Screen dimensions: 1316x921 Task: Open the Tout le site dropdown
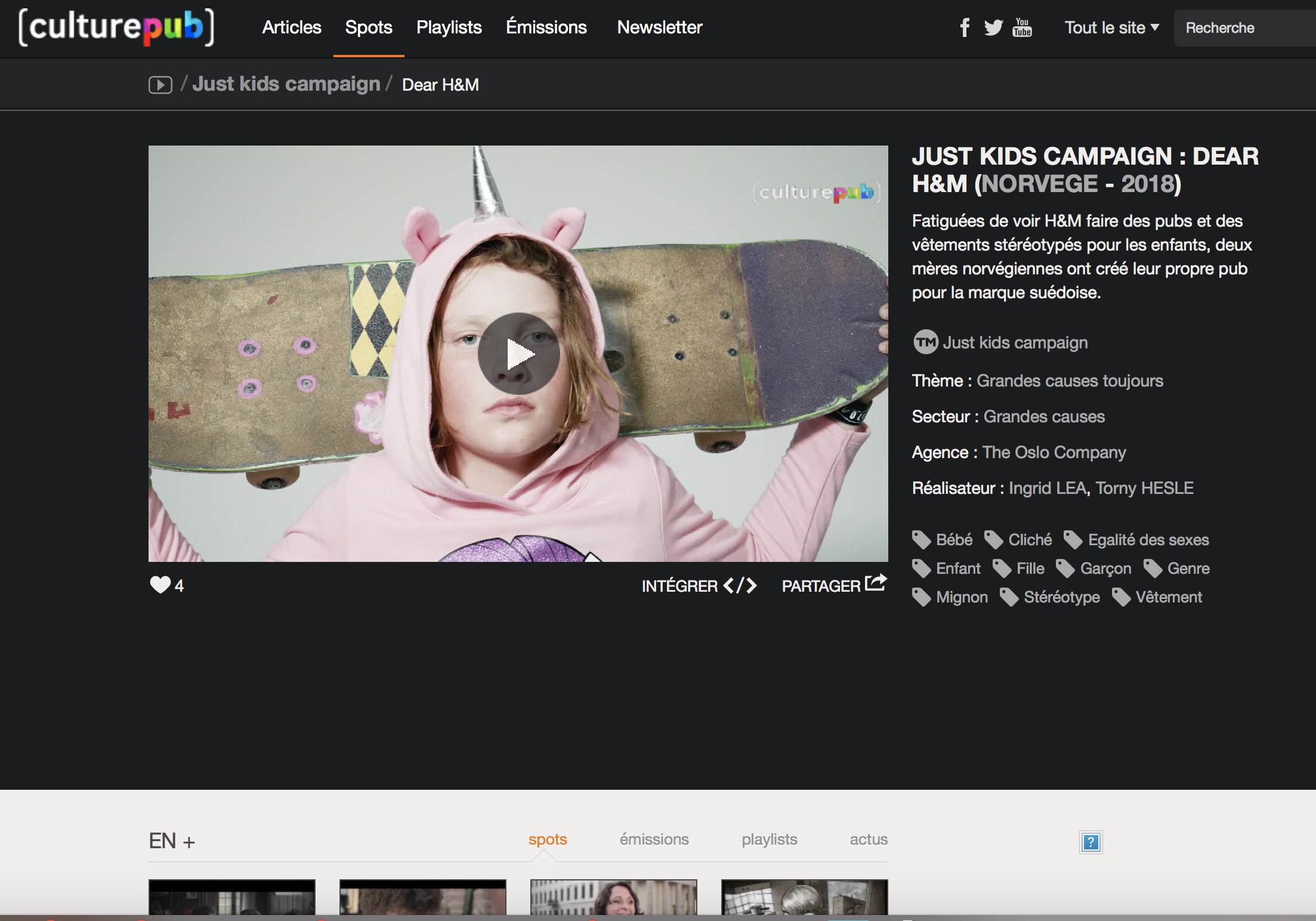[1112, 27]
